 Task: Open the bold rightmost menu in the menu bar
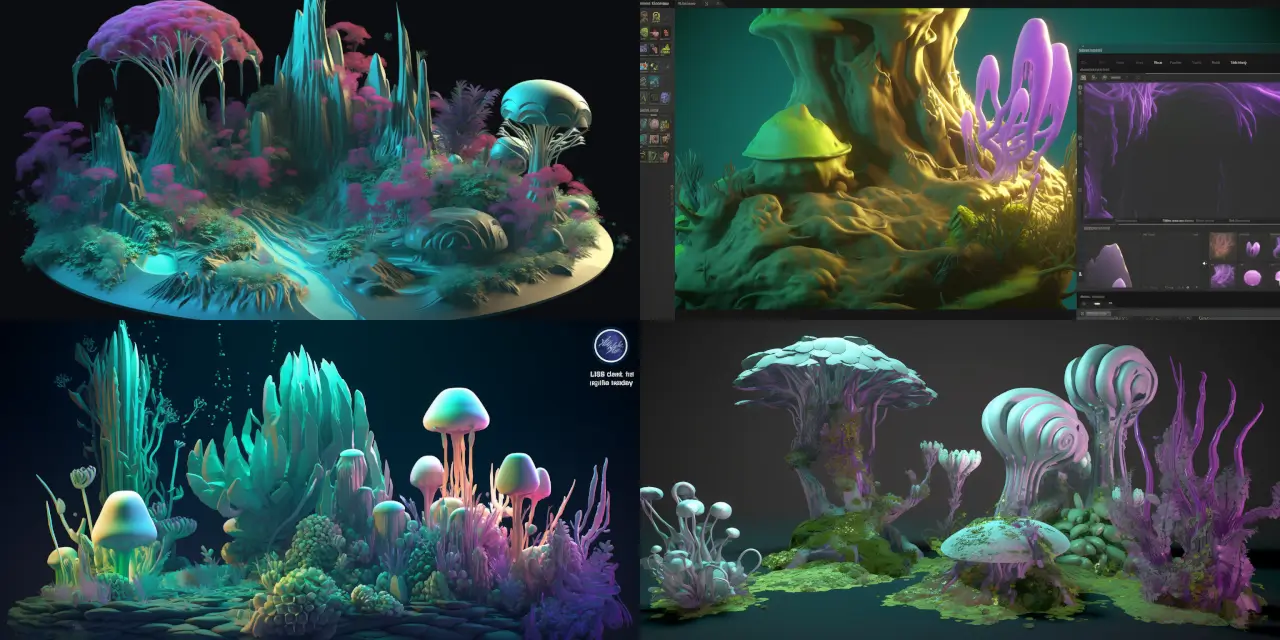tap(1239, 62)
